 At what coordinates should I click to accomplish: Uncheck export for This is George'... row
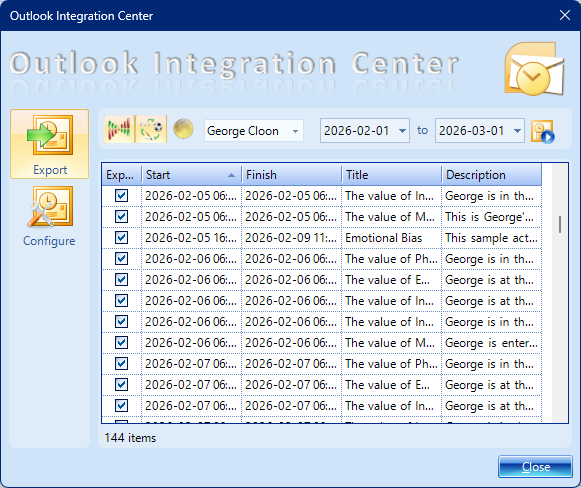click(121, 216)
